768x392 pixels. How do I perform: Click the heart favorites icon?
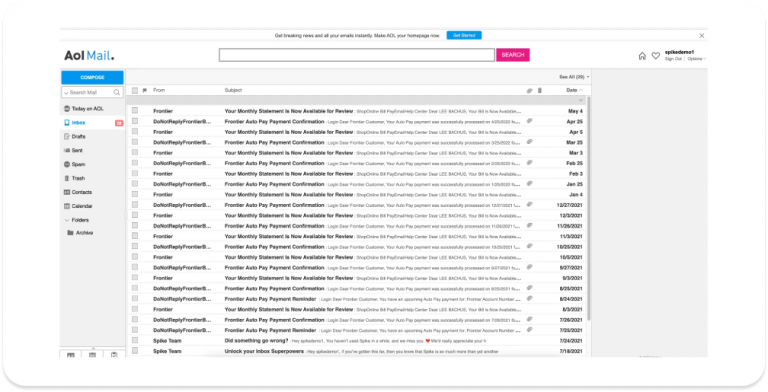tap(656, 56)
